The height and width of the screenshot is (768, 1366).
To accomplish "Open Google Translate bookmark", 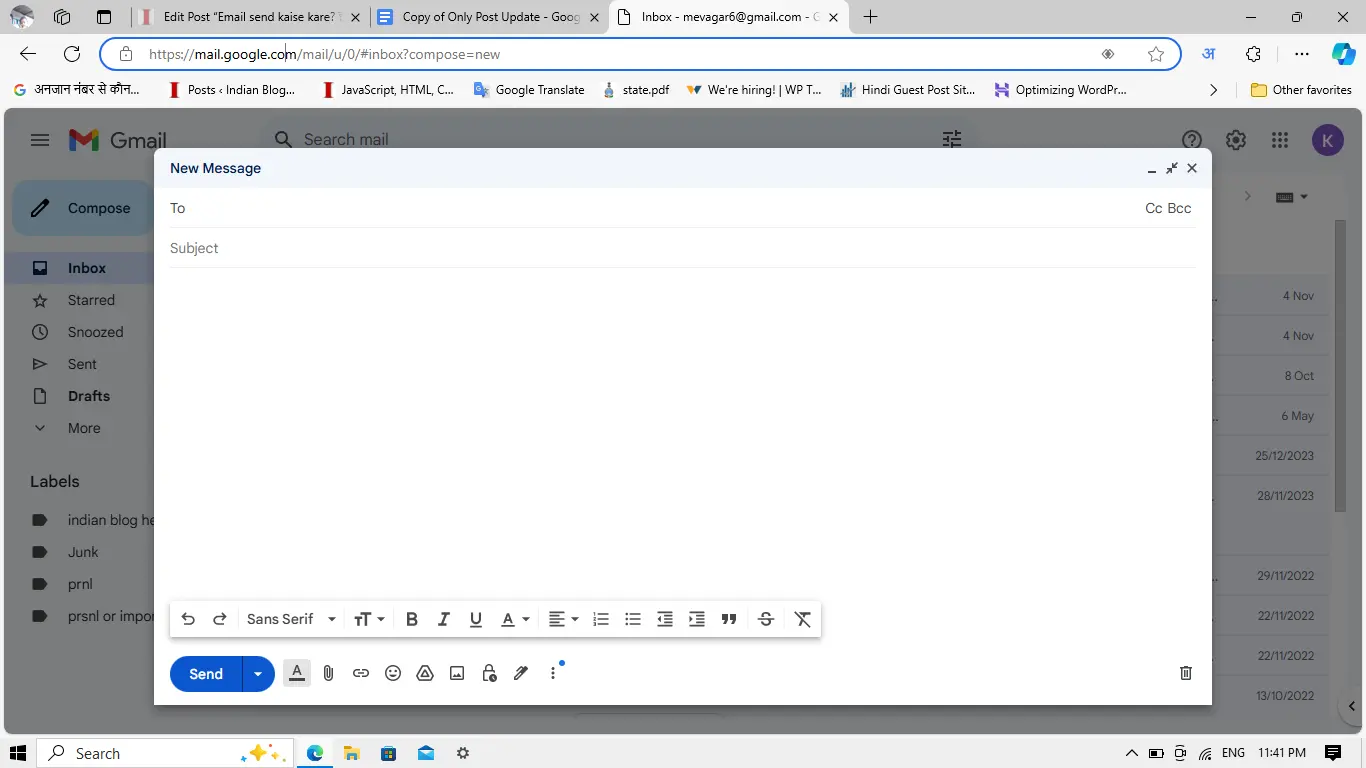I will pos(529,90).
